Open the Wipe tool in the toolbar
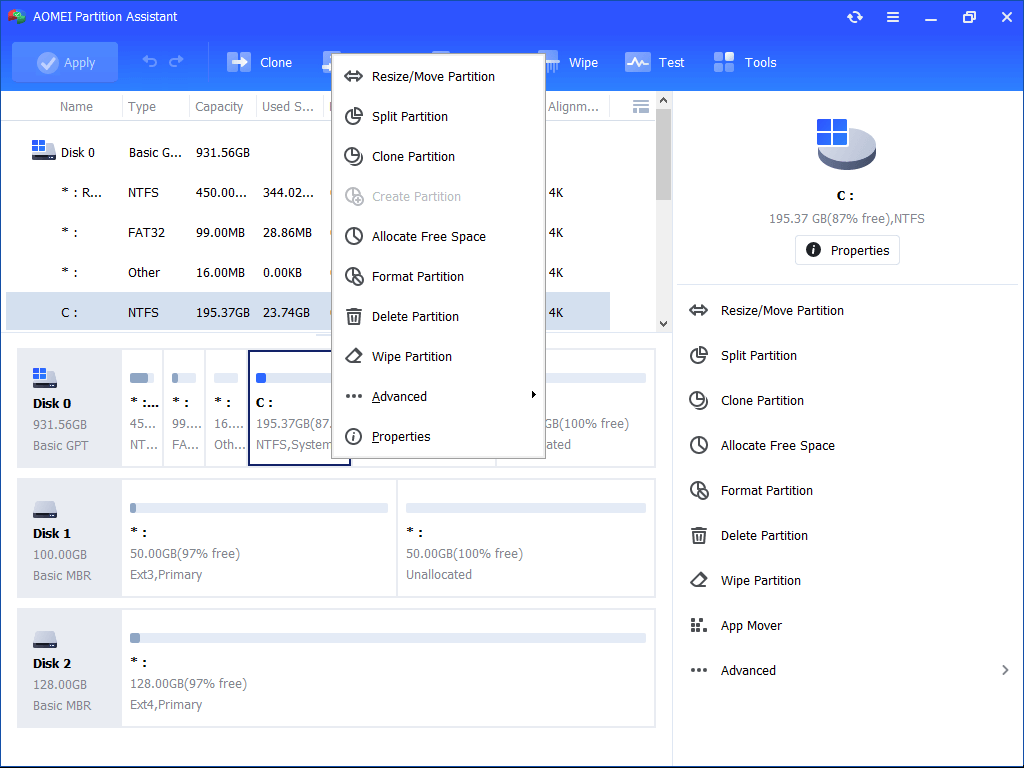This screenshot has height=768, width=1024. point(569,62)
